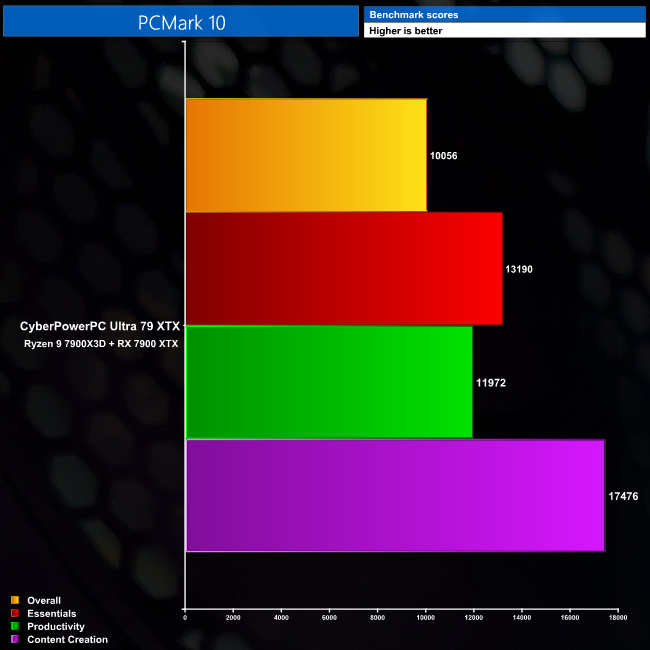Select the red Essentials score bar
The image size is (650, 650).
344,269
